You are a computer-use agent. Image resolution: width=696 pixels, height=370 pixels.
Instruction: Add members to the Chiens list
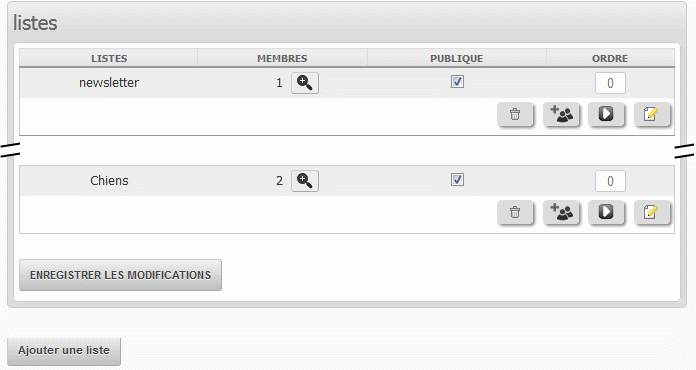pyautogui.click(x=562, y=213)
